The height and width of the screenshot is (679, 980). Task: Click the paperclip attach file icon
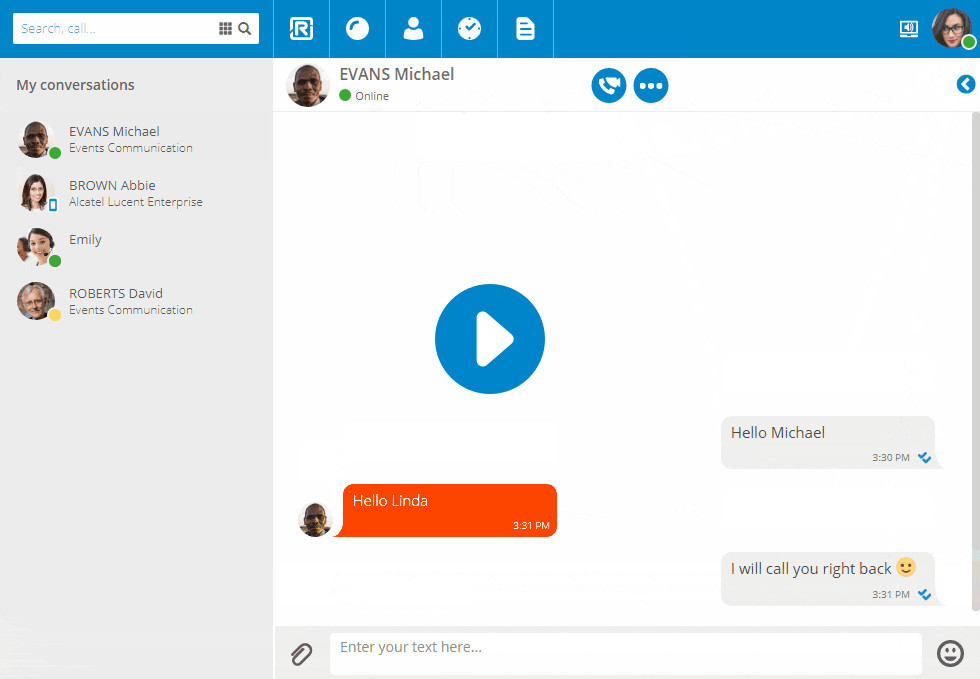coord(301,654)
